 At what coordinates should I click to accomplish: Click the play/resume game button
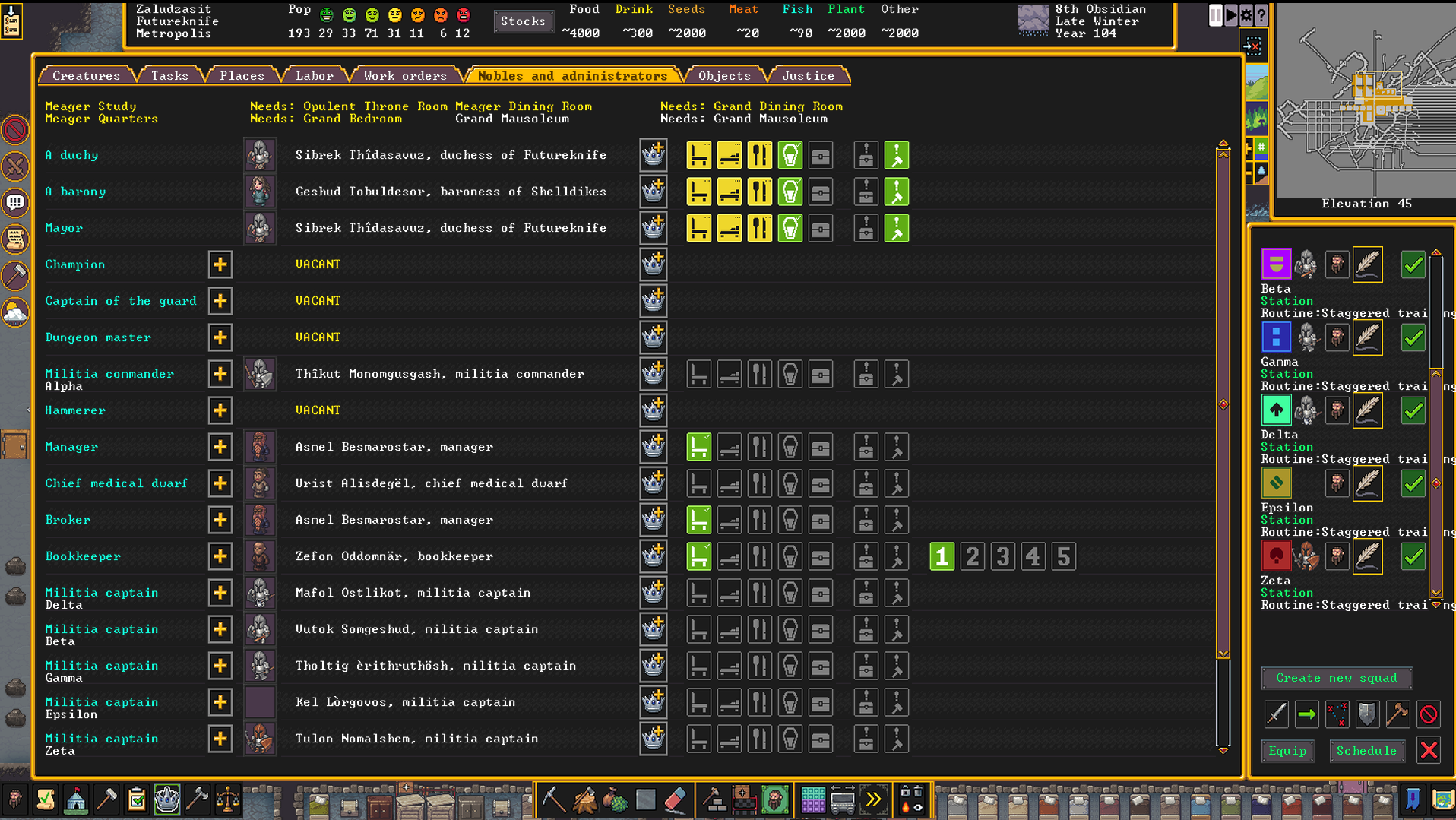click(x=1231, y=15)
